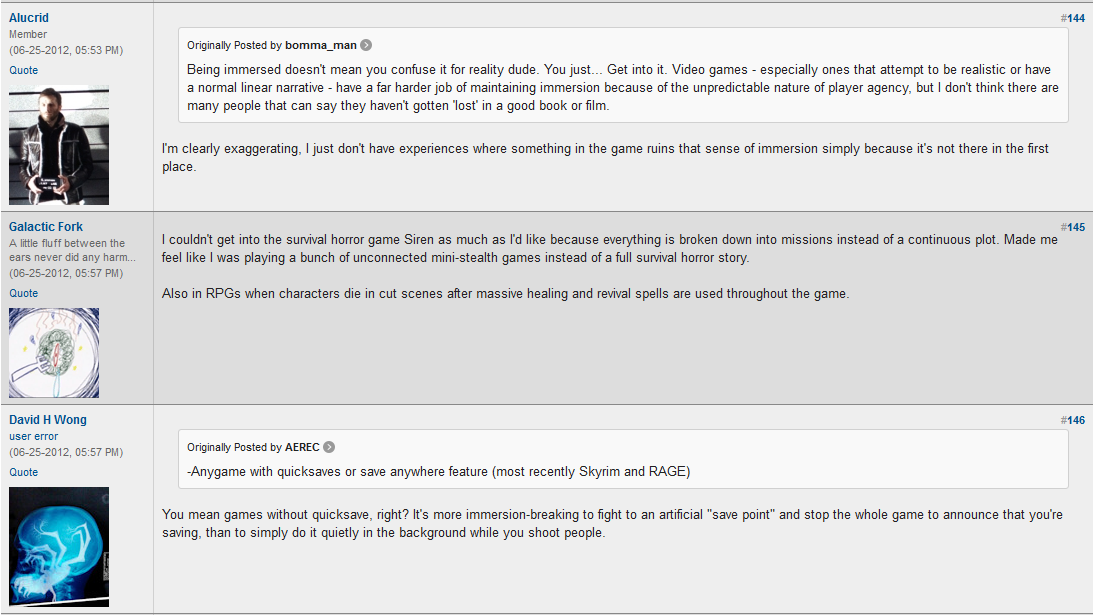Open permalink for post #146

(1075, 421)
